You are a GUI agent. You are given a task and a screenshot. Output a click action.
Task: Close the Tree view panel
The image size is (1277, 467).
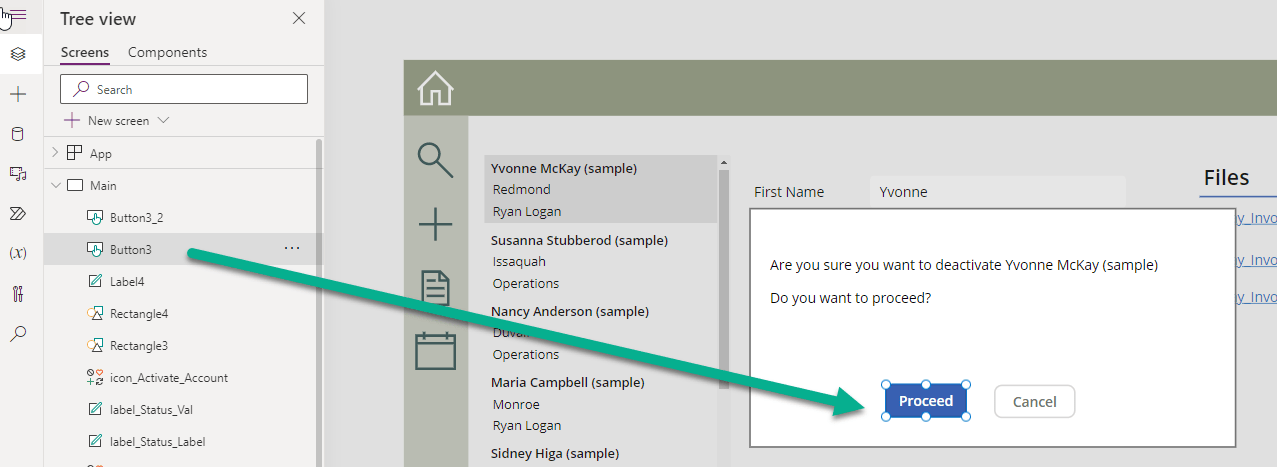click(298, 18)
